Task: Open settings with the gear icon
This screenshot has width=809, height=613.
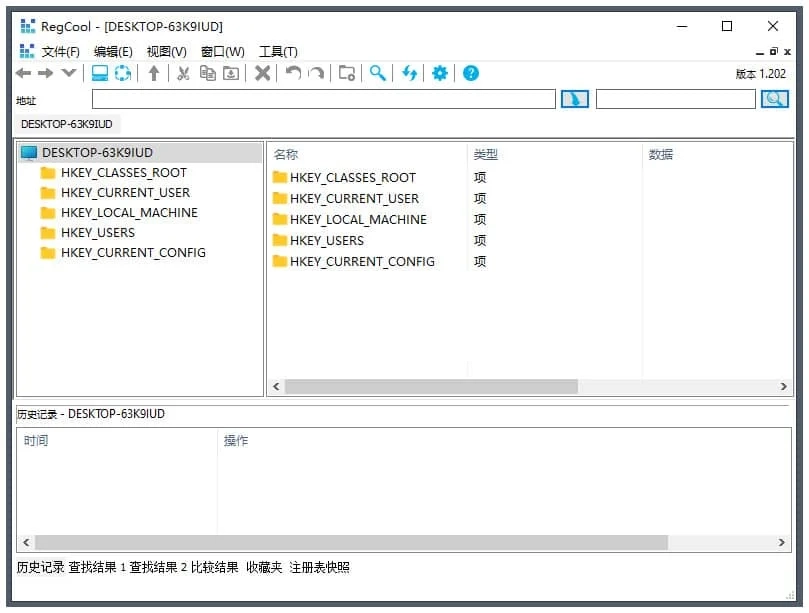Action: (439, 73)
